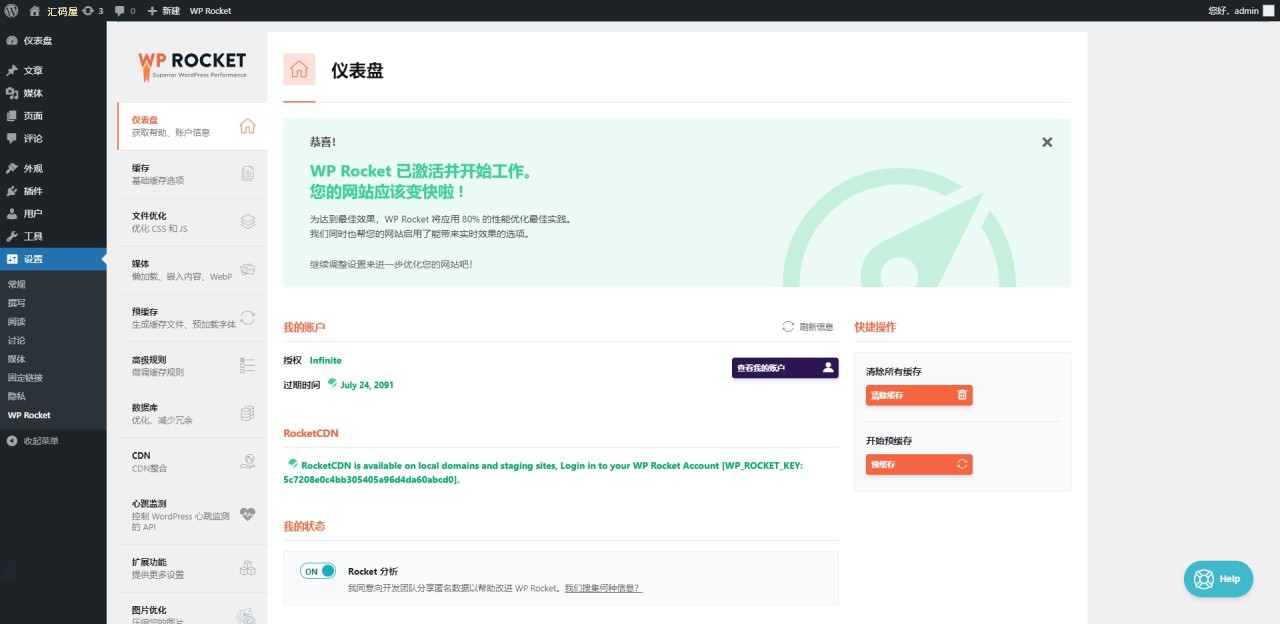
Task: Click 新建 in the top admin bar
Action: [164, 11]
